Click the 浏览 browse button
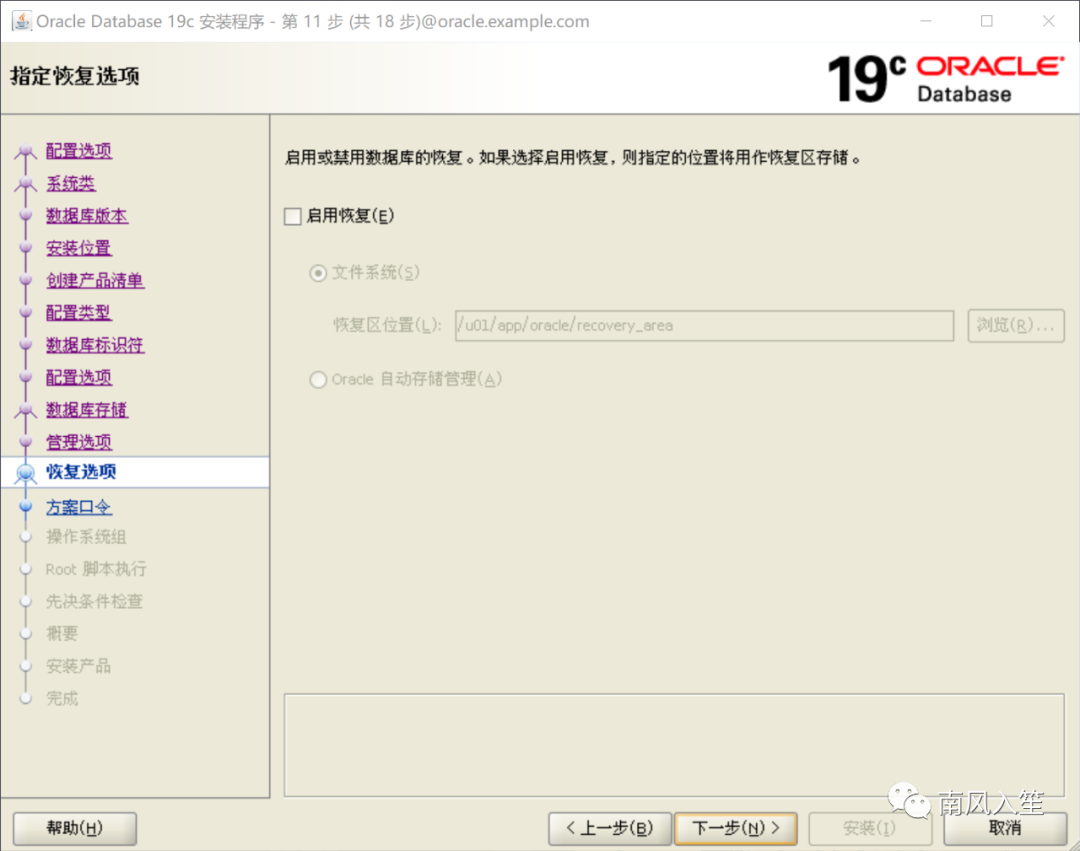Image resolution: width=1080 pixels, height=851 pixels. [1015, 326]
